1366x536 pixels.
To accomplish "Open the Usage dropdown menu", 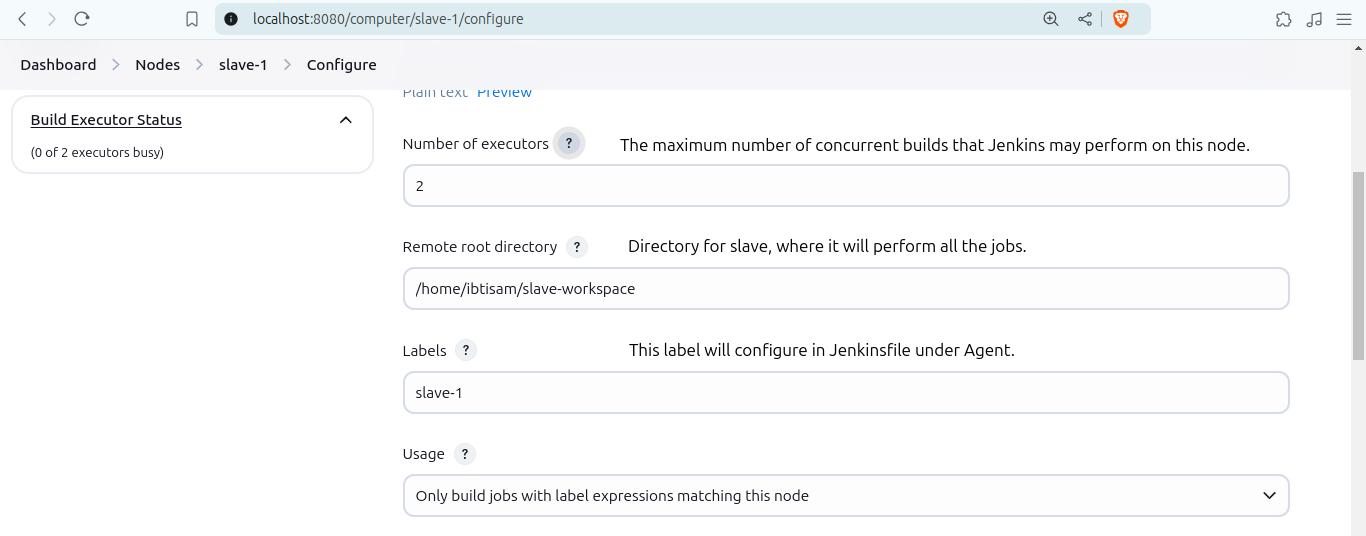I will (x=845, y=496).
